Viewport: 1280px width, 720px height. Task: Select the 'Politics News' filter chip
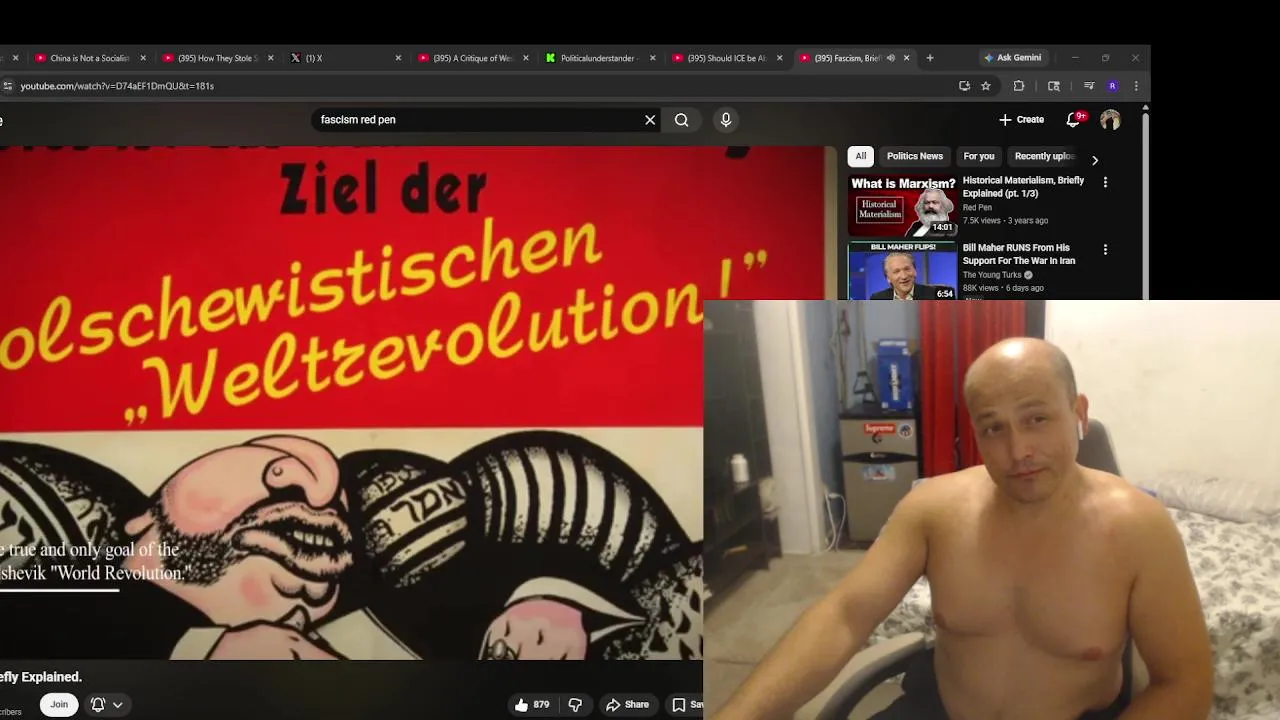[x=915, y=156]
